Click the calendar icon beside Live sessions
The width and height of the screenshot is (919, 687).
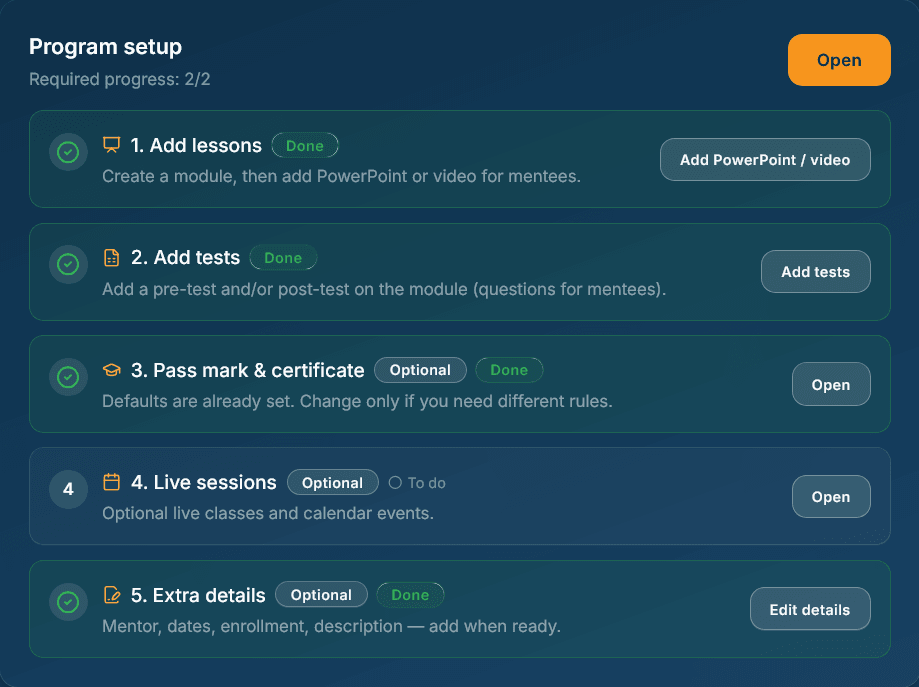pyautogui.click(x=111, y=482)
